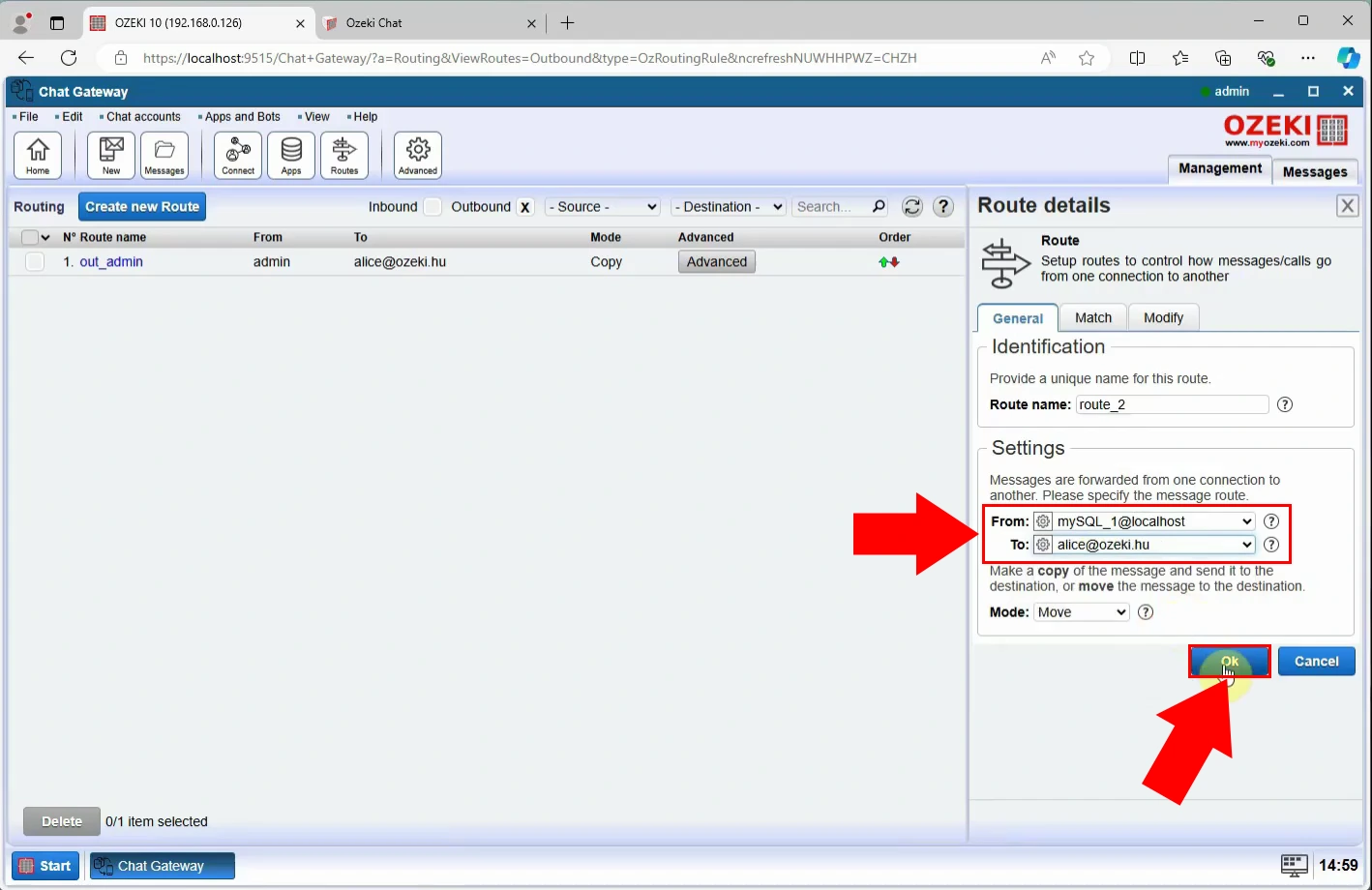Viewport: 1372px width, 890px height.
Task: Open routing help question mark icon
Action: 943,206
